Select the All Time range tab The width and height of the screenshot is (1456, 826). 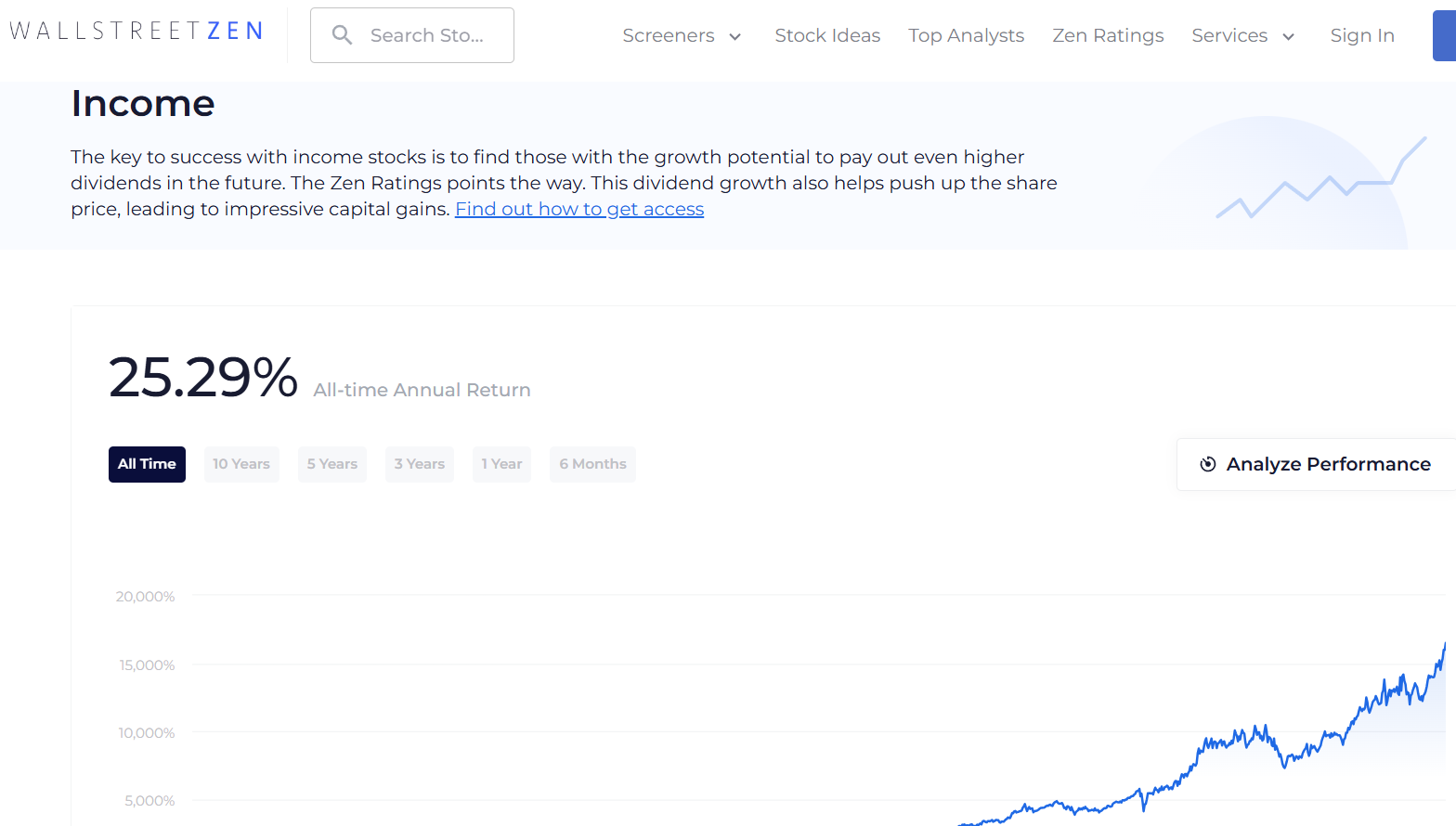coord(147,464)
